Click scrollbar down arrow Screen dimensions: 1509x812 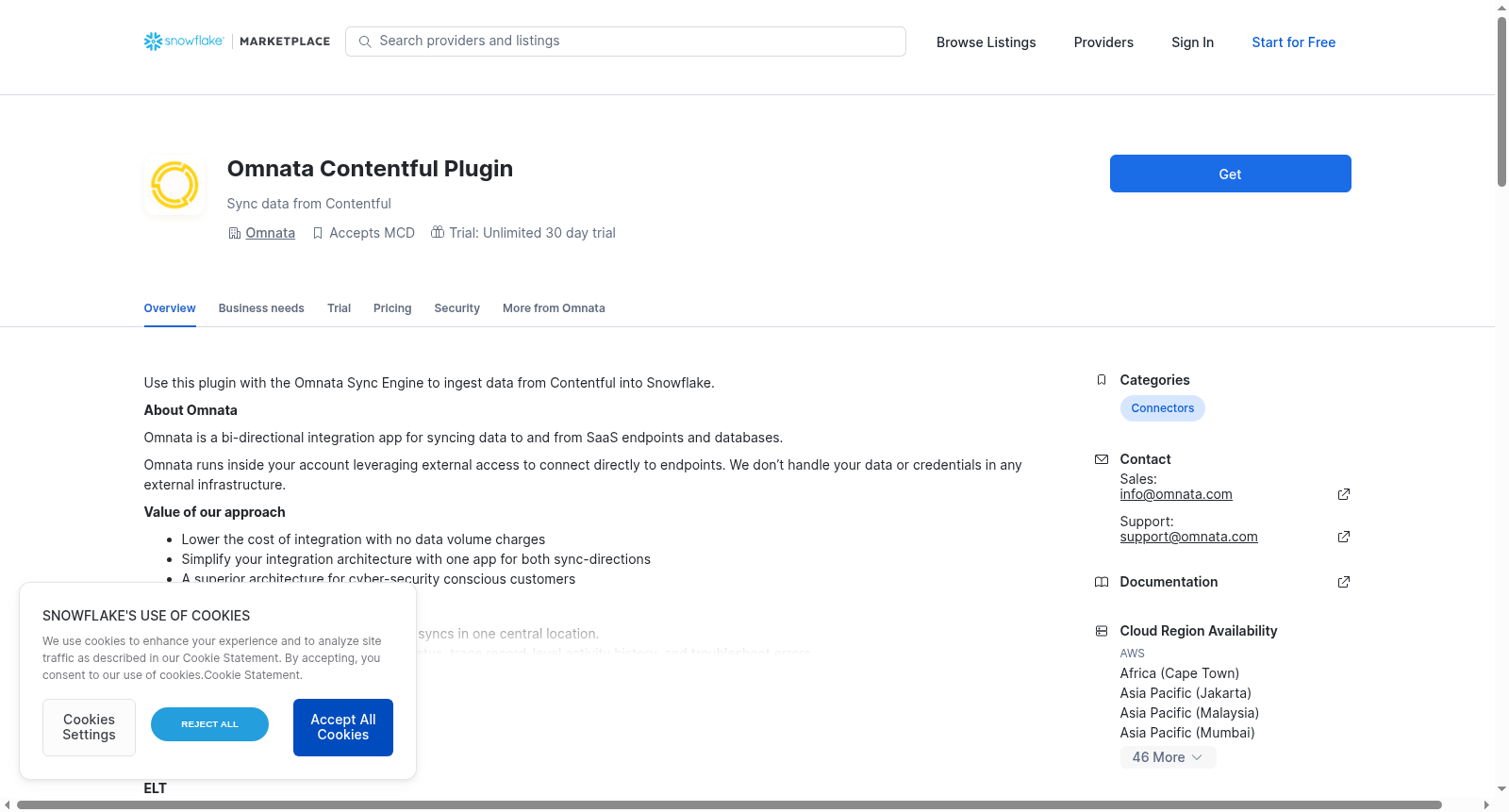[x=1501, y=789]
